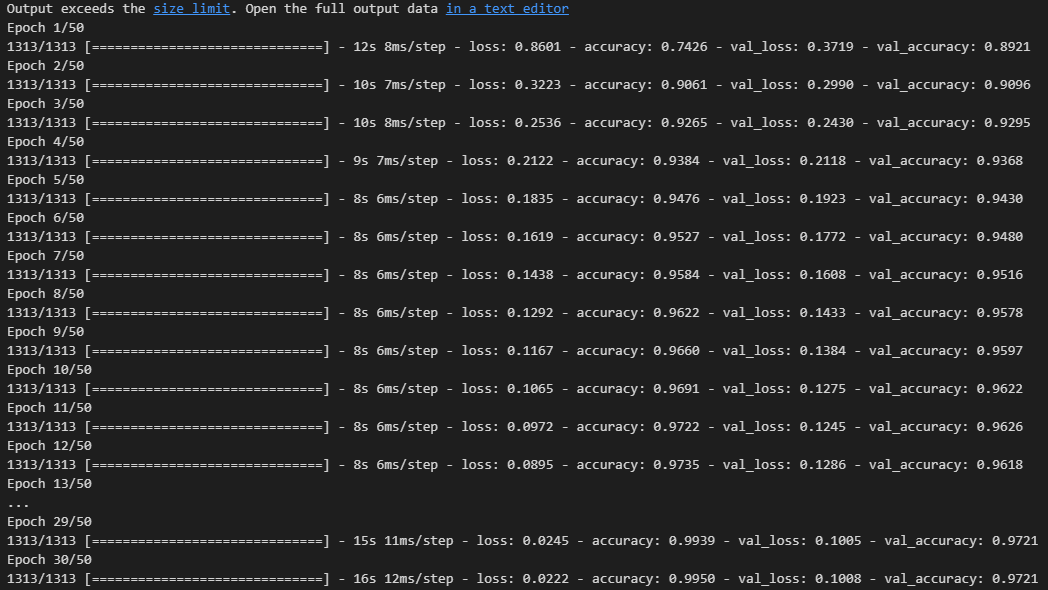Click the '9s 7ms/step' timing text
Screen dimensions: 1048x590
396,161
